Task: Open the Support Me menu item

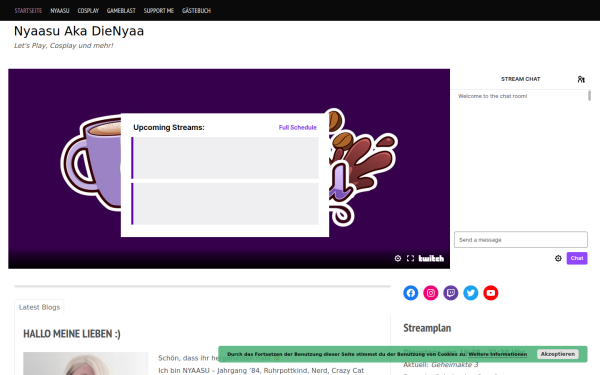Action: point(159,11)
